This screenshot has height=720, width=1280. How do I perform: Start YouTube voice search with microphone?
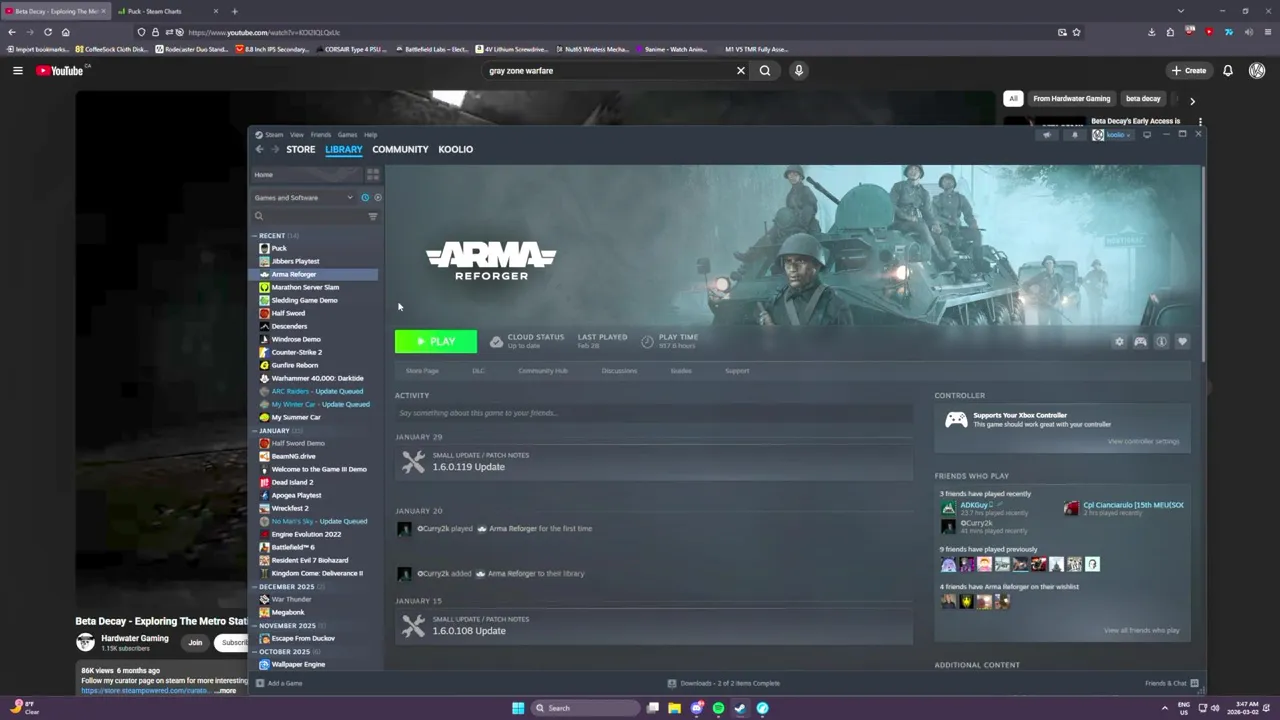[x=798, y=70]
